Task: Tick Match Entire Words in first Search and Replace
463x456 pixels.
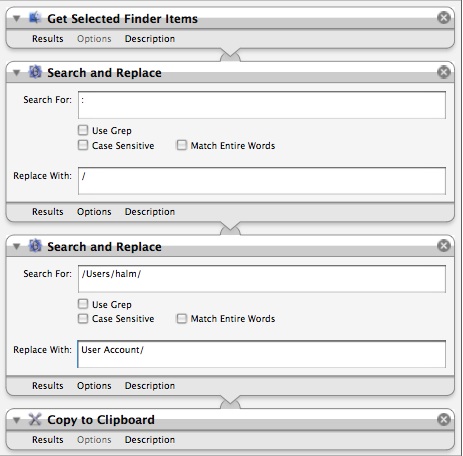Action: (182, 145)
